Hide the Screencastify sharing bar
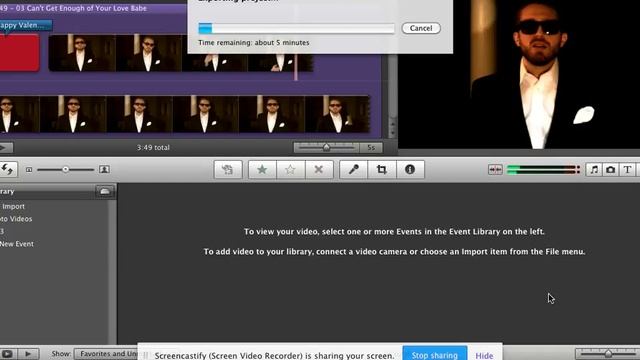 click(484, 356)
